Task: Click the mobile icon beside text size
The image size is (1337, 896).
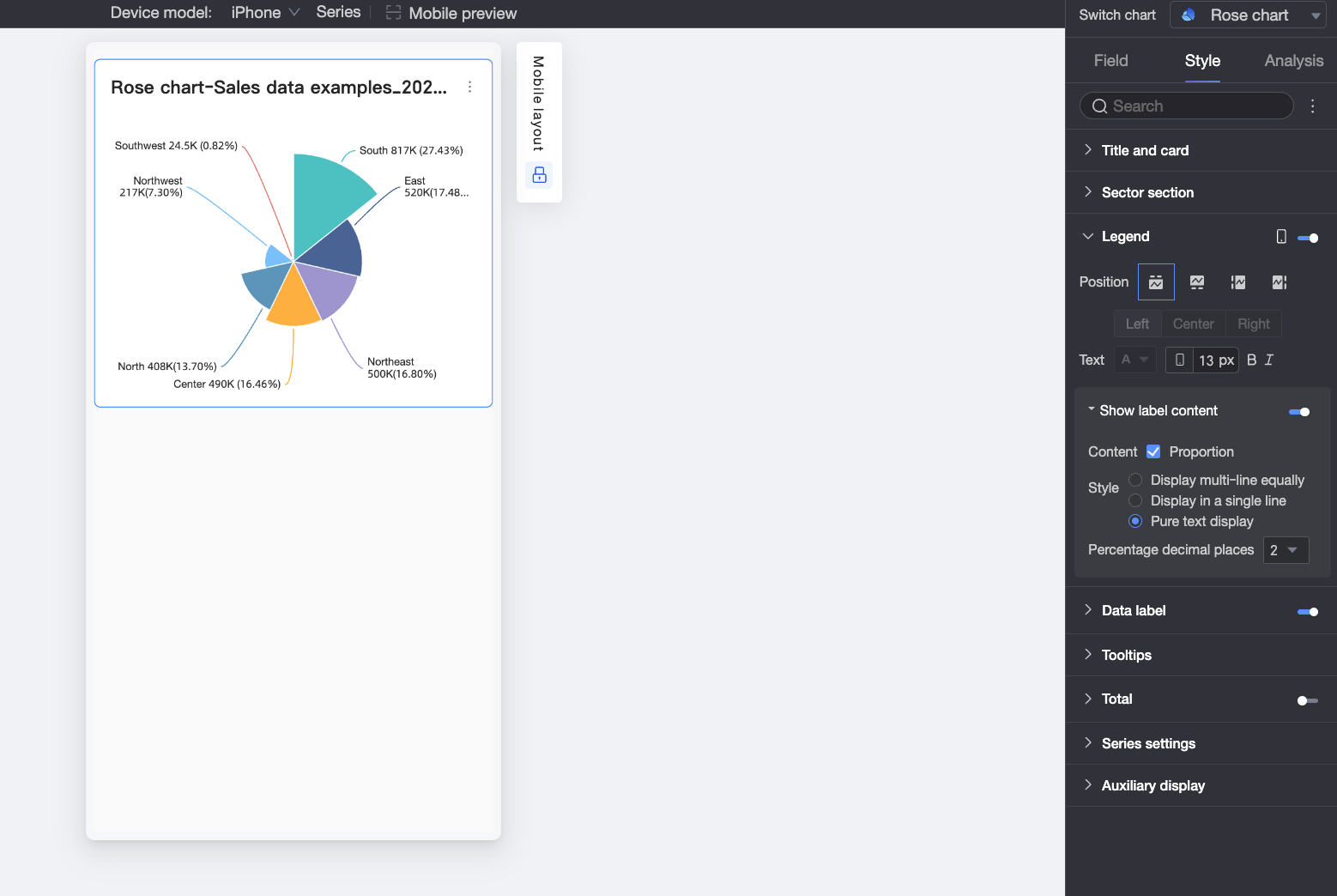Action: pyautogui.click(x=1180, y=360)
